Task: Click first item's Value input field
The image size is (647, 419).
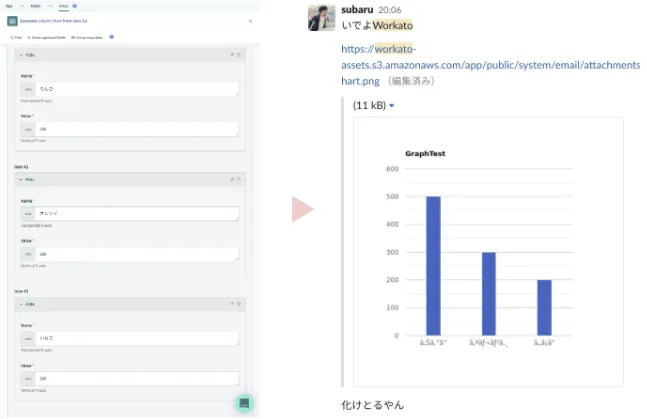Action: pos(137,129)
